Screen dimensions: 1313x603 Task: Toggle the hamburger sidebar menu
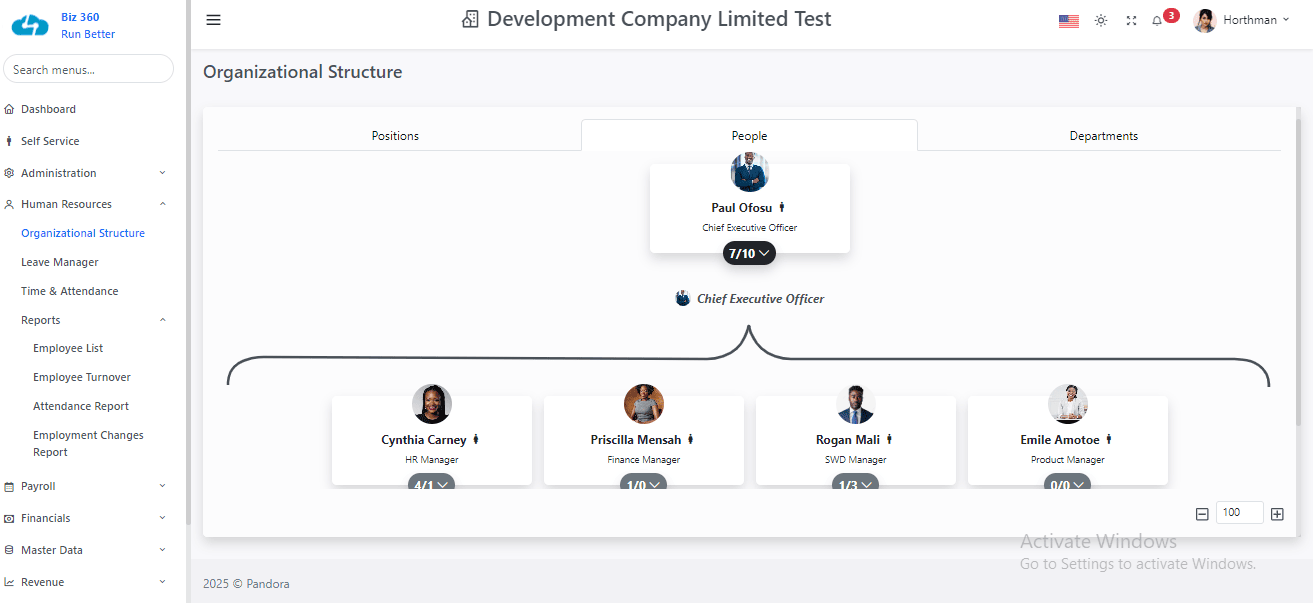click(213, 20)
